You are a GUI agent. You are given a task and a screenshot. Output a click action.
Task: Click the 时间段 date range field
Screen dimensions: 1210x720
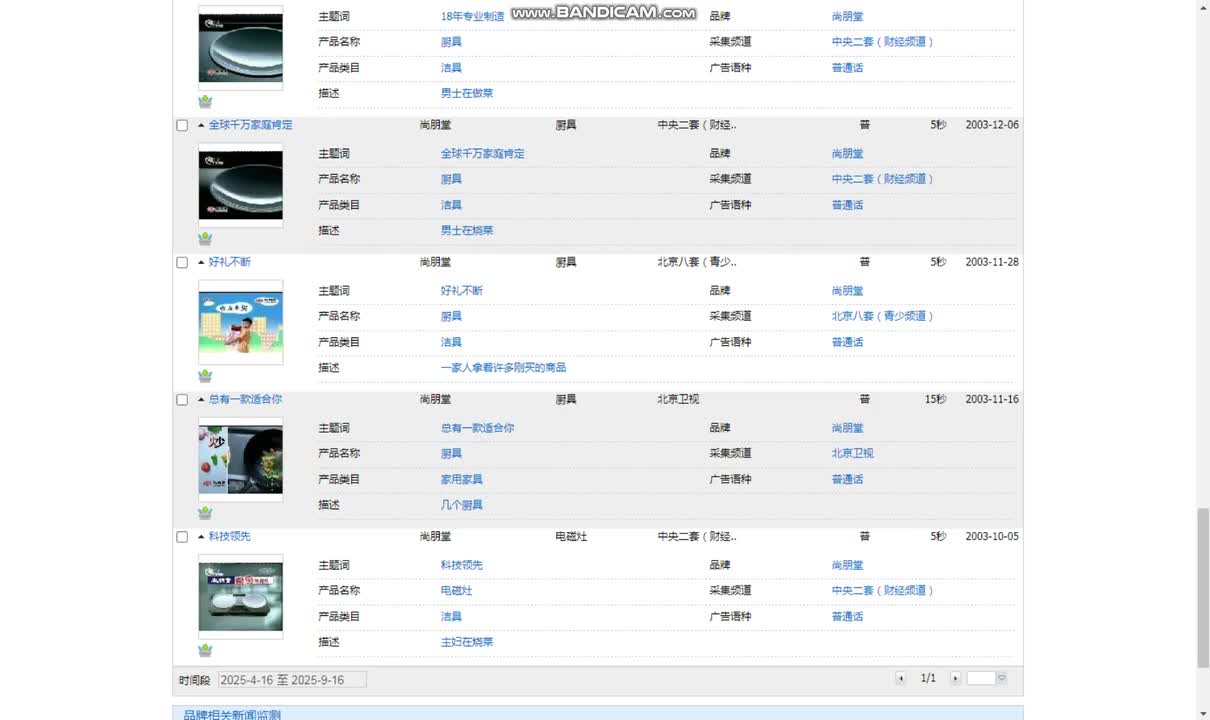pos(292,680)
